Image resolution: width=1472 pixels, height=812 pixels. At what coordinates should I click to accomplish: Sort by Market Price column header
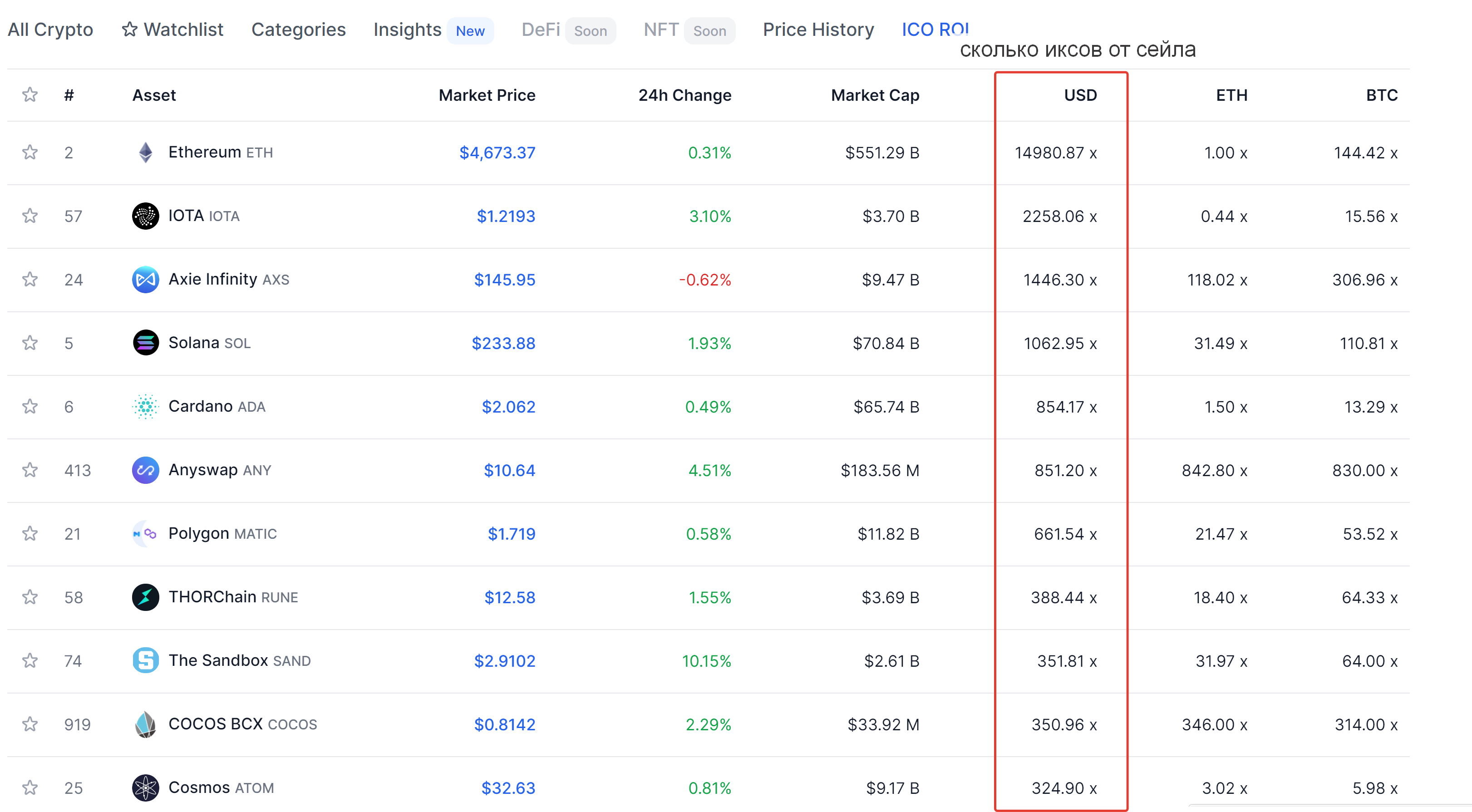pos(487,95)
